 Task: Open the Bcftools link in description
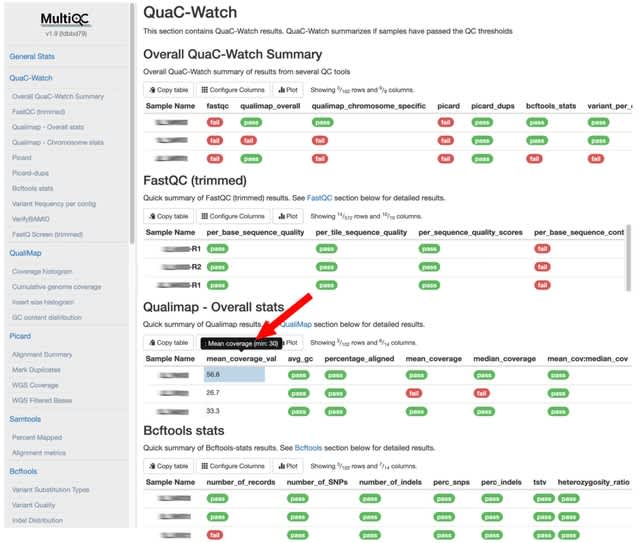click(308, 448)
